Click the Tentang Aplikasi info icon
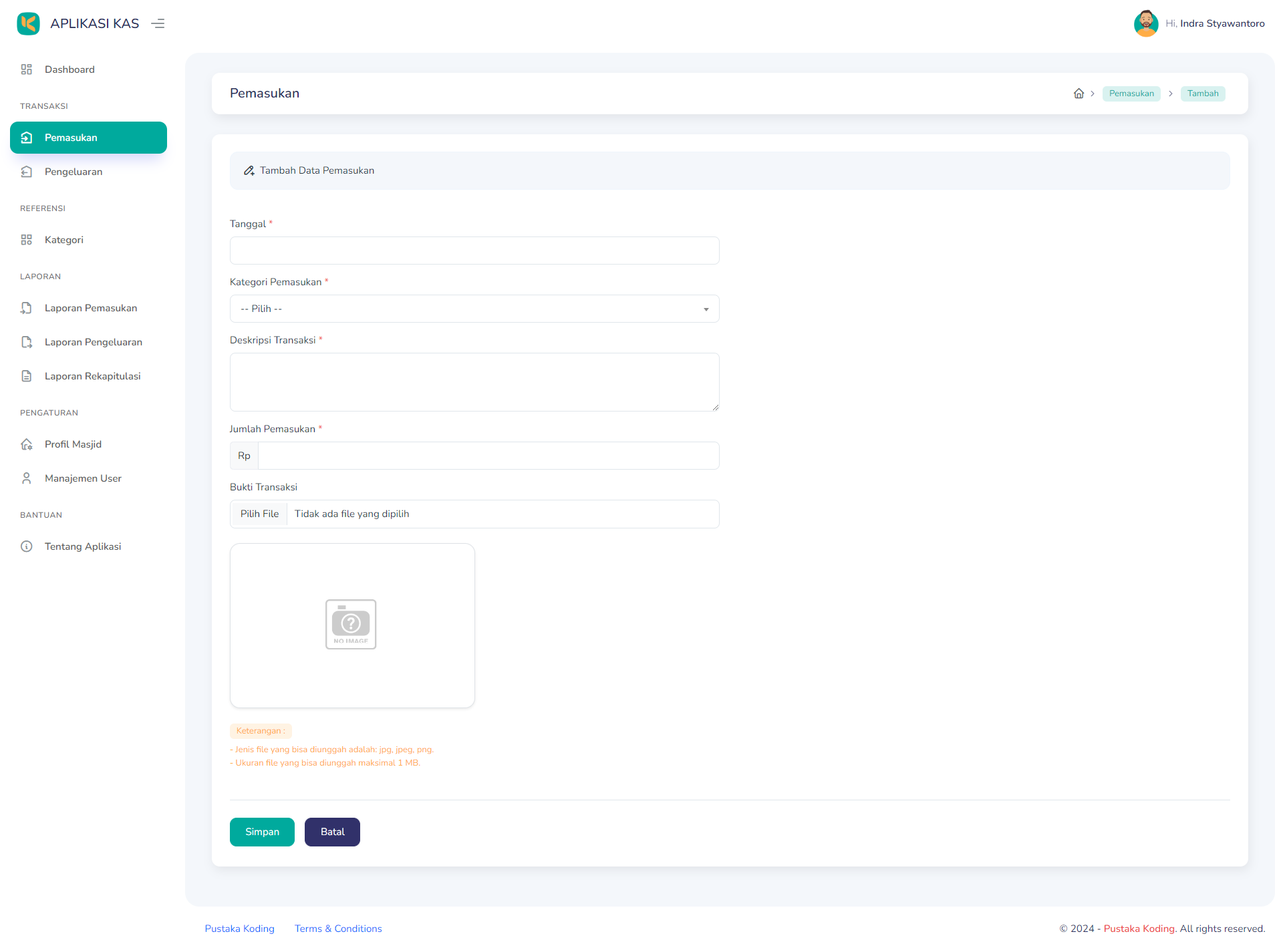Image resolution: width=1283 pixels, height=952 pixels. coord(26,546)
